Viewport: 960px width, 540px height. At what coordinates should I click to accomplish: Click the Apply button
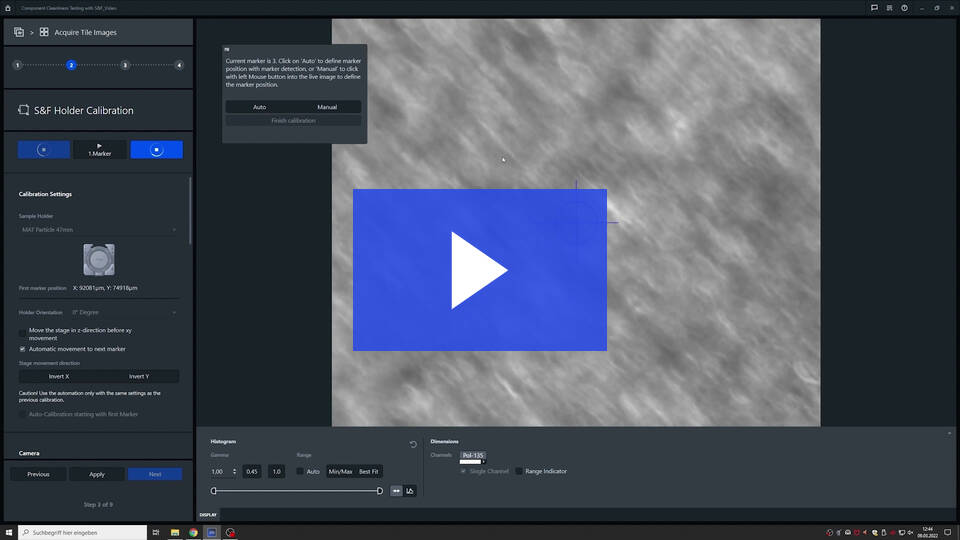coord(97,474)
